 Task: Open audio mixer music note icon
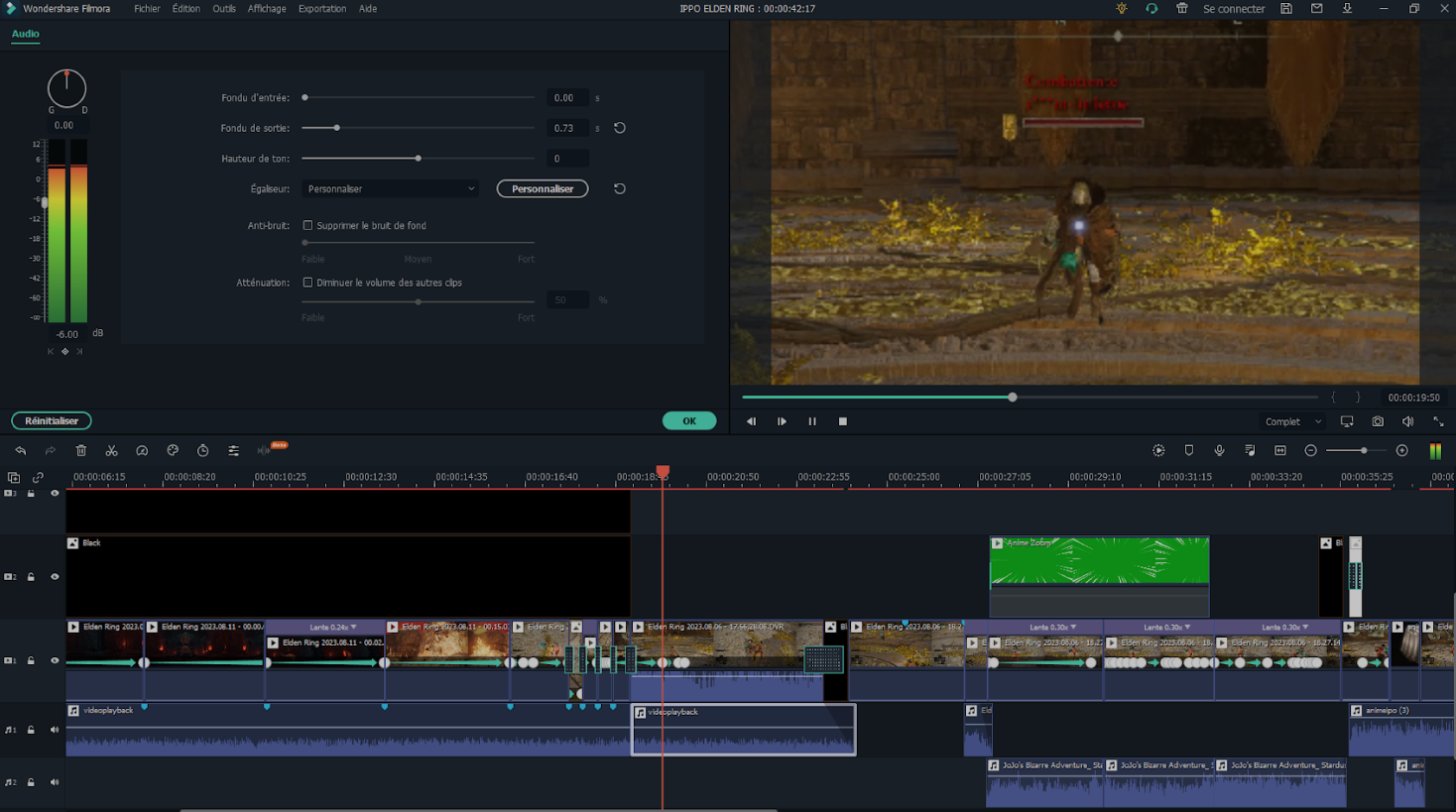click(x=1250, y=450)
